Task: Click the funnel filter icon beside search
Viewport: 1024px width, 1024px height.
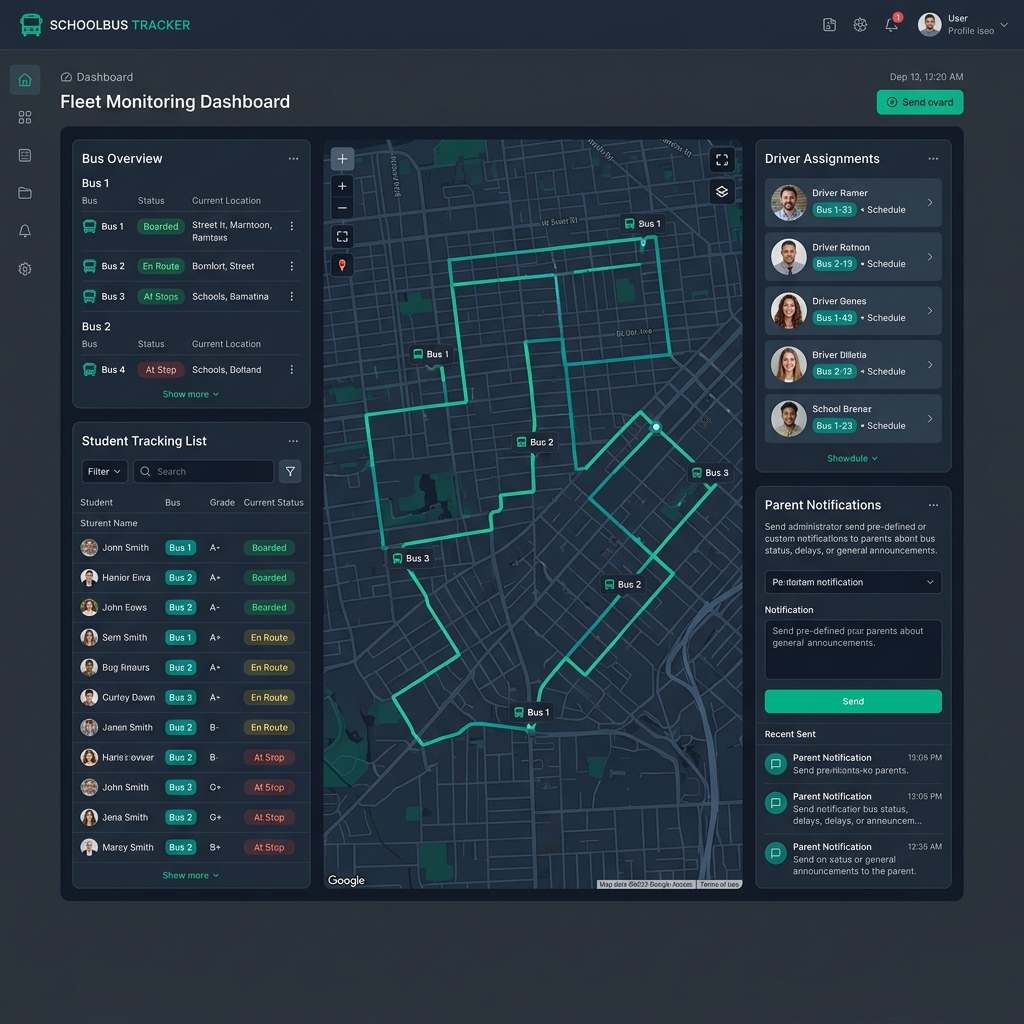Action: pyautogui.click(x=289, y=471)
